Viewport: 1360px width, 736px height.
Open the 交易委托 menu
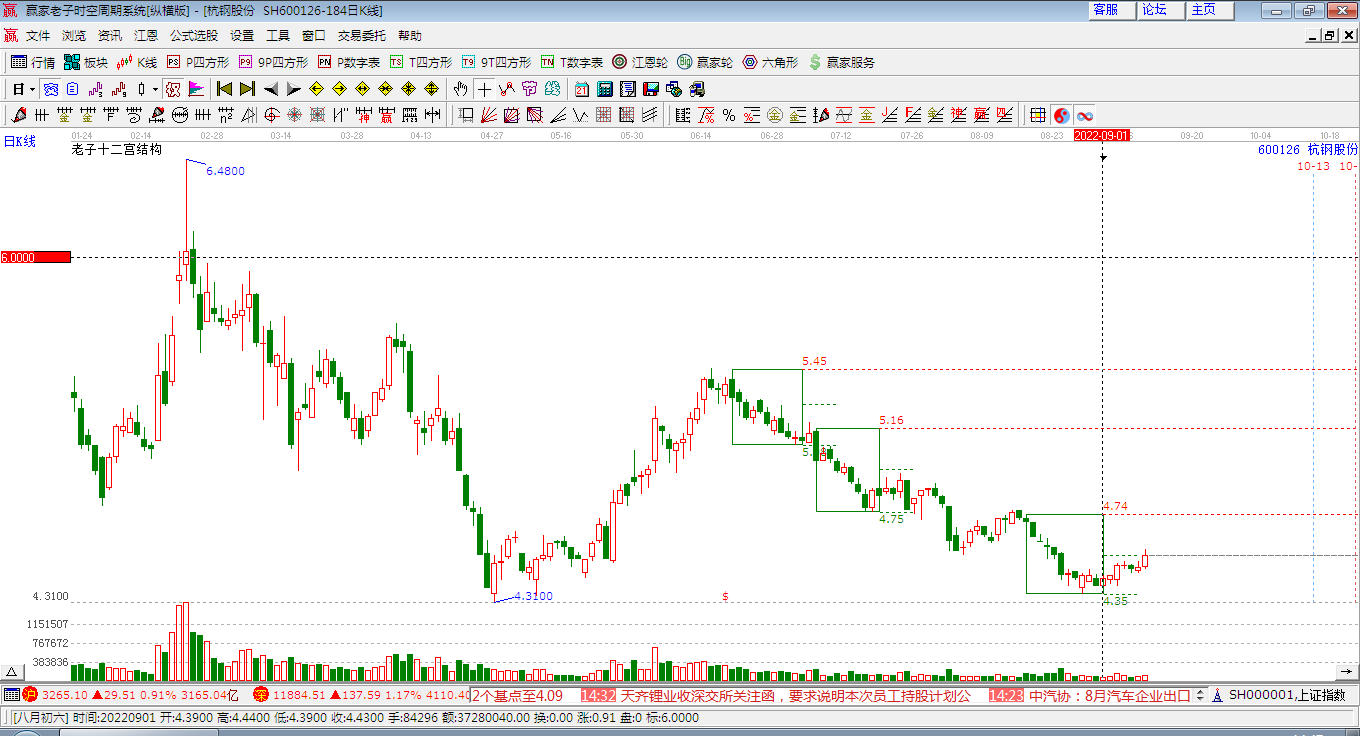coord(362,35)
